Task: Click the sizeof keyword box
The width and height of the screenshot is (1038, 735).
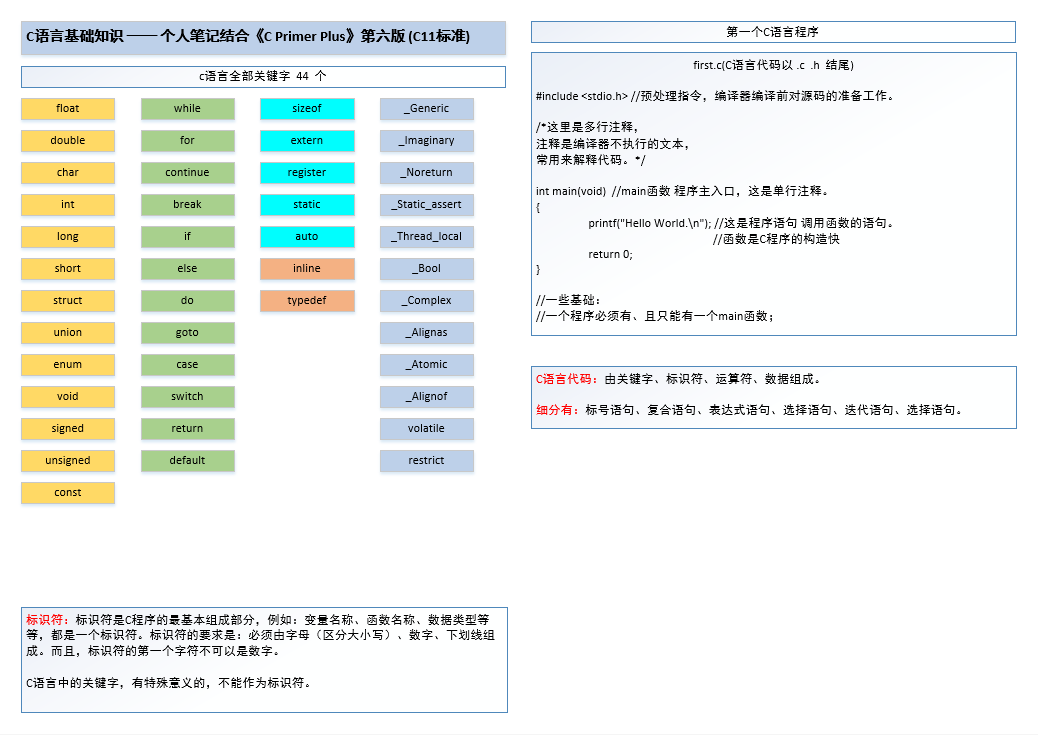Action: pos(307,109)
